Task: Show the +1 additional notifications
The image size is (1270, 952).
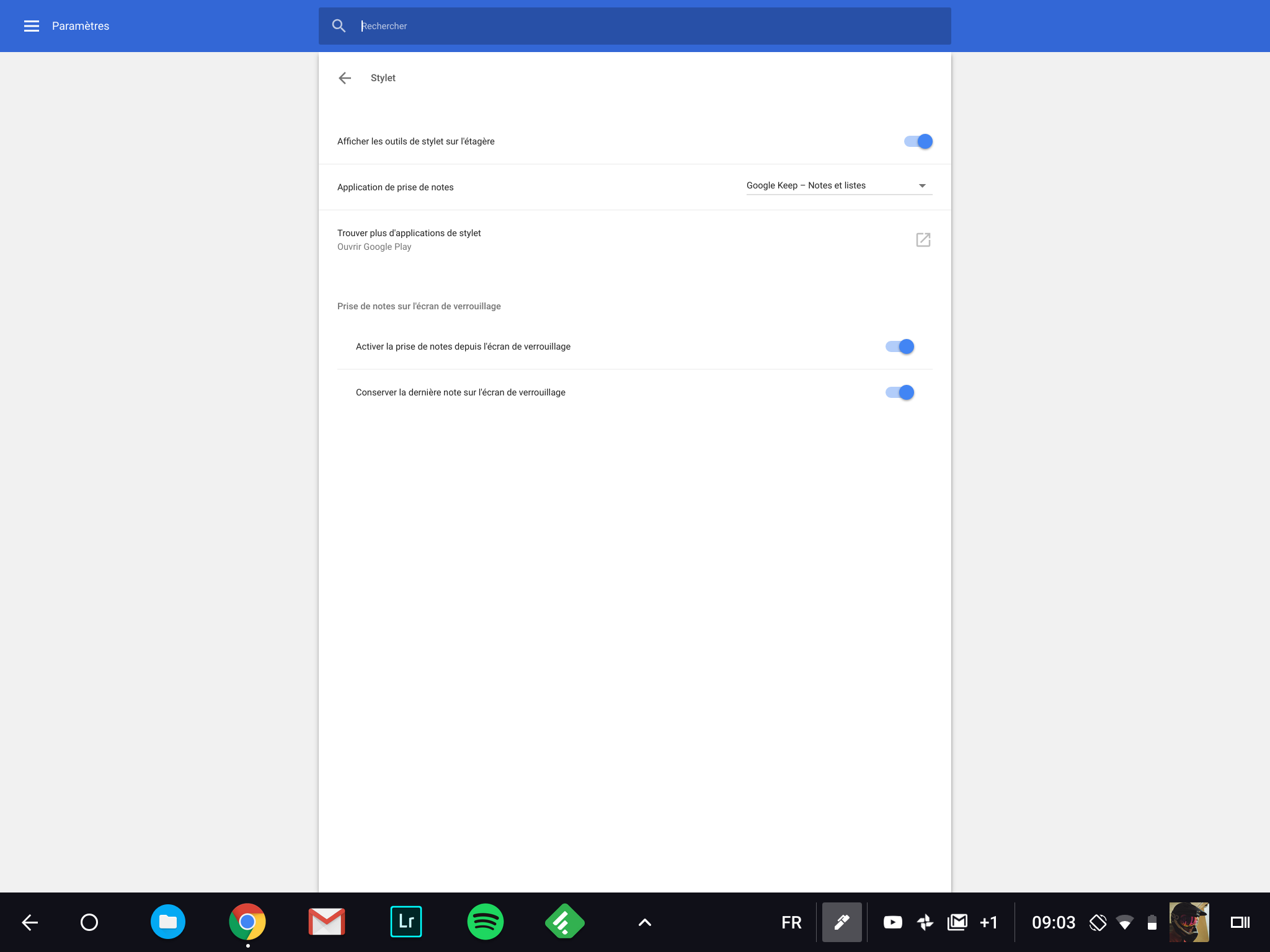Action: click(x=989, y=922)
